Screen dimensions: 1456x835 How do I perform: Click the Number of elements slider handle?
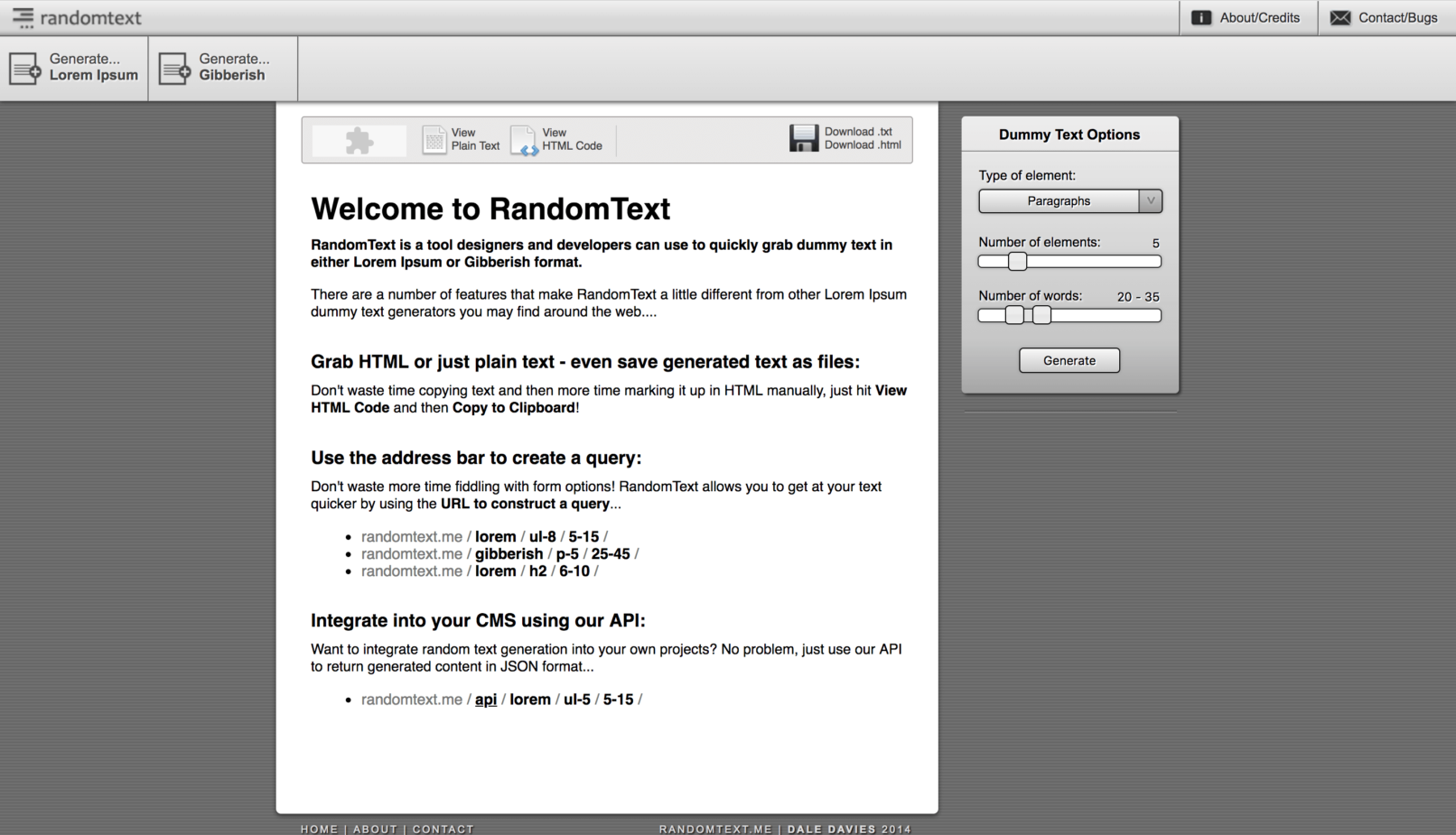[x=1017, y=262]
